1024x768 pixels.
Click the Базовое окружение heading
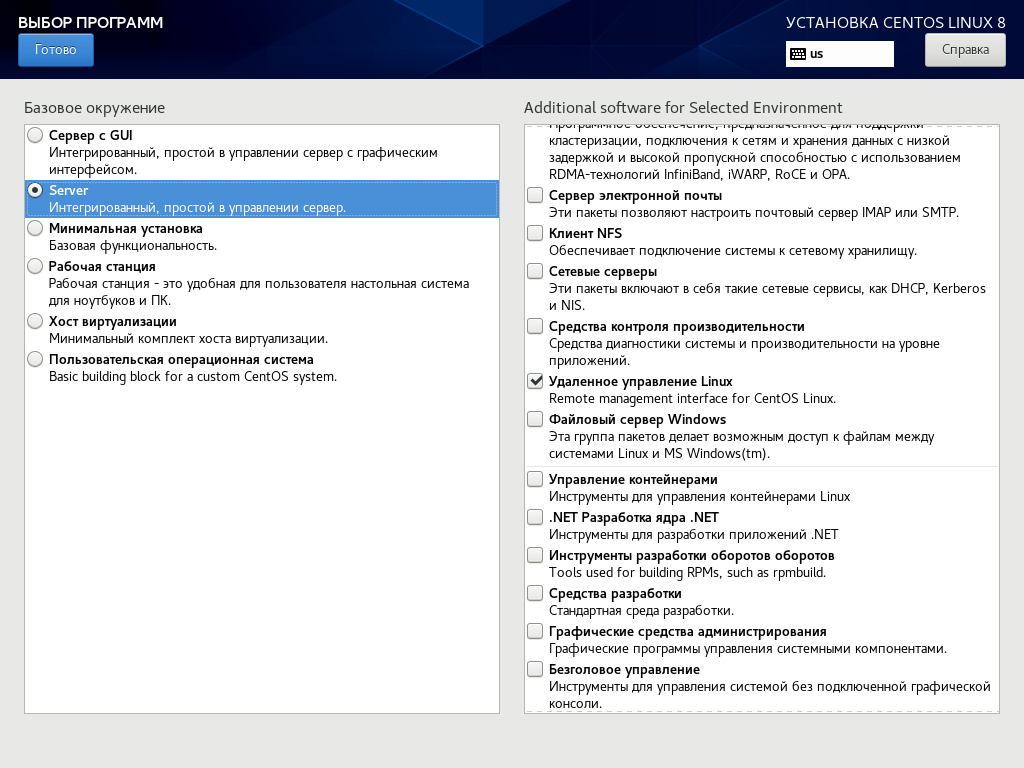click(94, 108)
